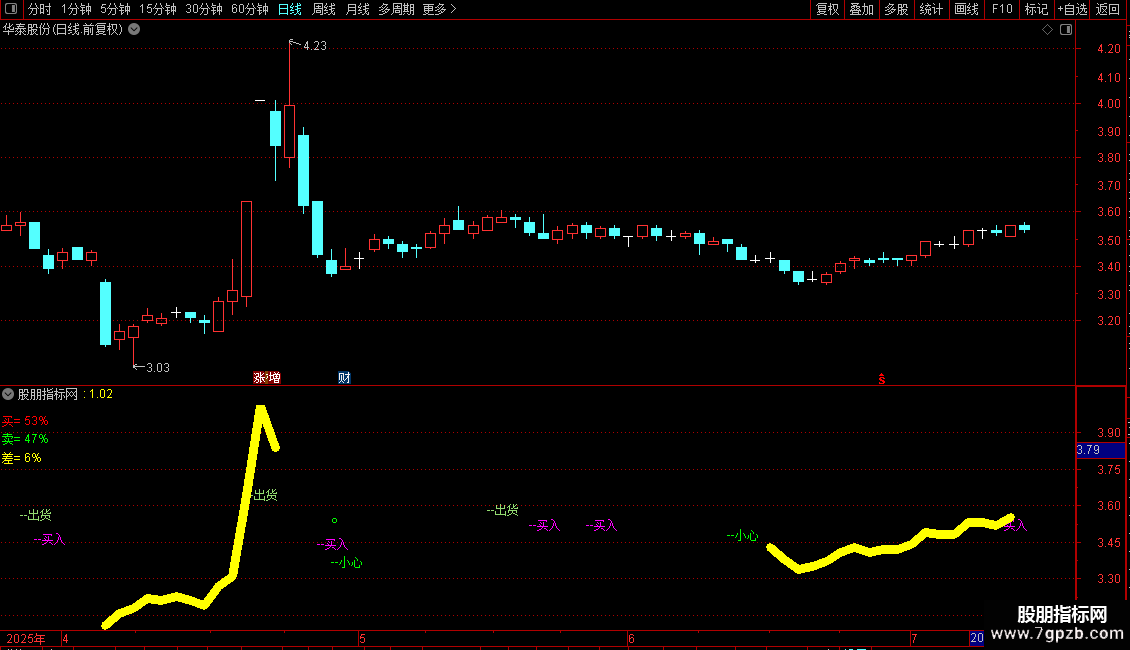The image size is (1130, 650).
Task: Switch to 分时 intraday view
Action: (40, 9)
